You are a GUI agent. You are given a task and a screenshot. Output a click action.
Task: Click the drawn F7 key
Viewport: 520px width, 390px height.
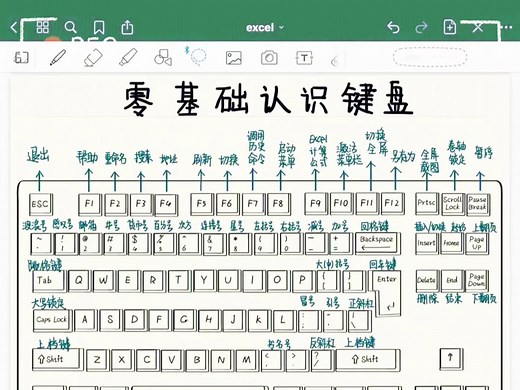pos(253,204)
